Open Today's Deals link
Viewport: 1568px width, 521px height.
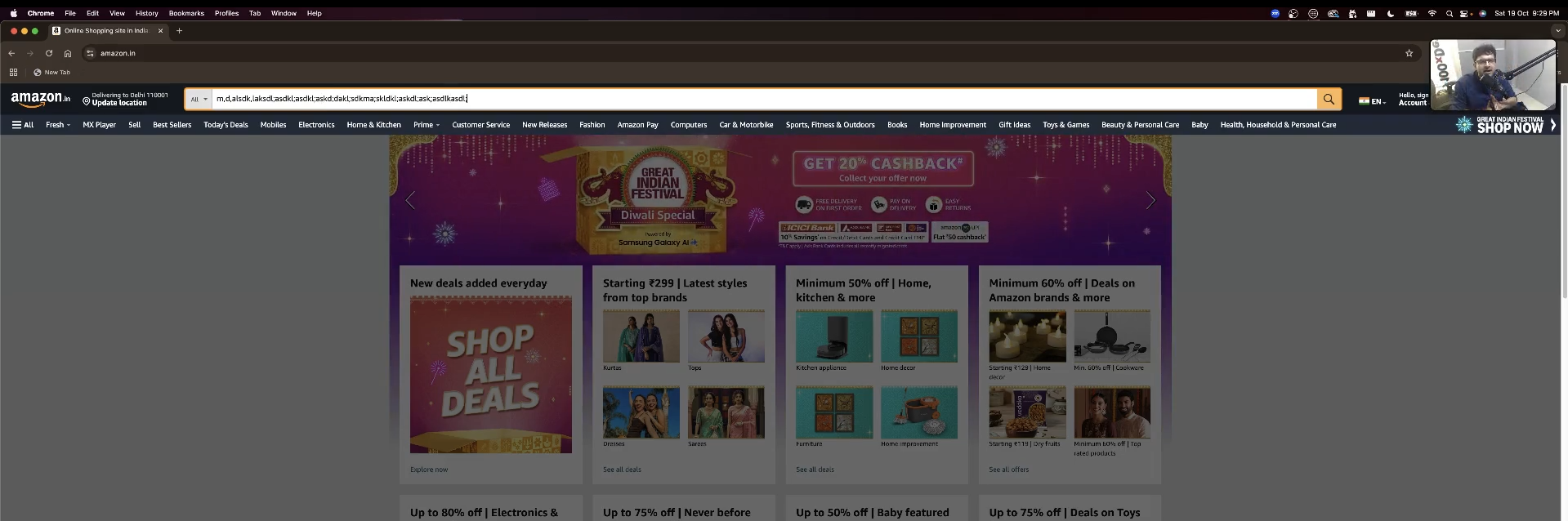click(x=226, y=125)
